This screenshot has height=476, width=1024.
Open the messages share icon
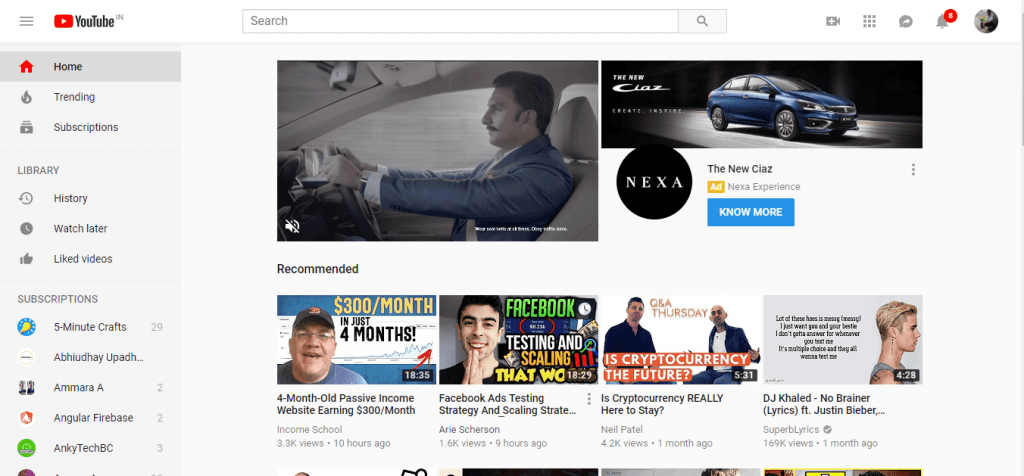(x=905, y=22)
